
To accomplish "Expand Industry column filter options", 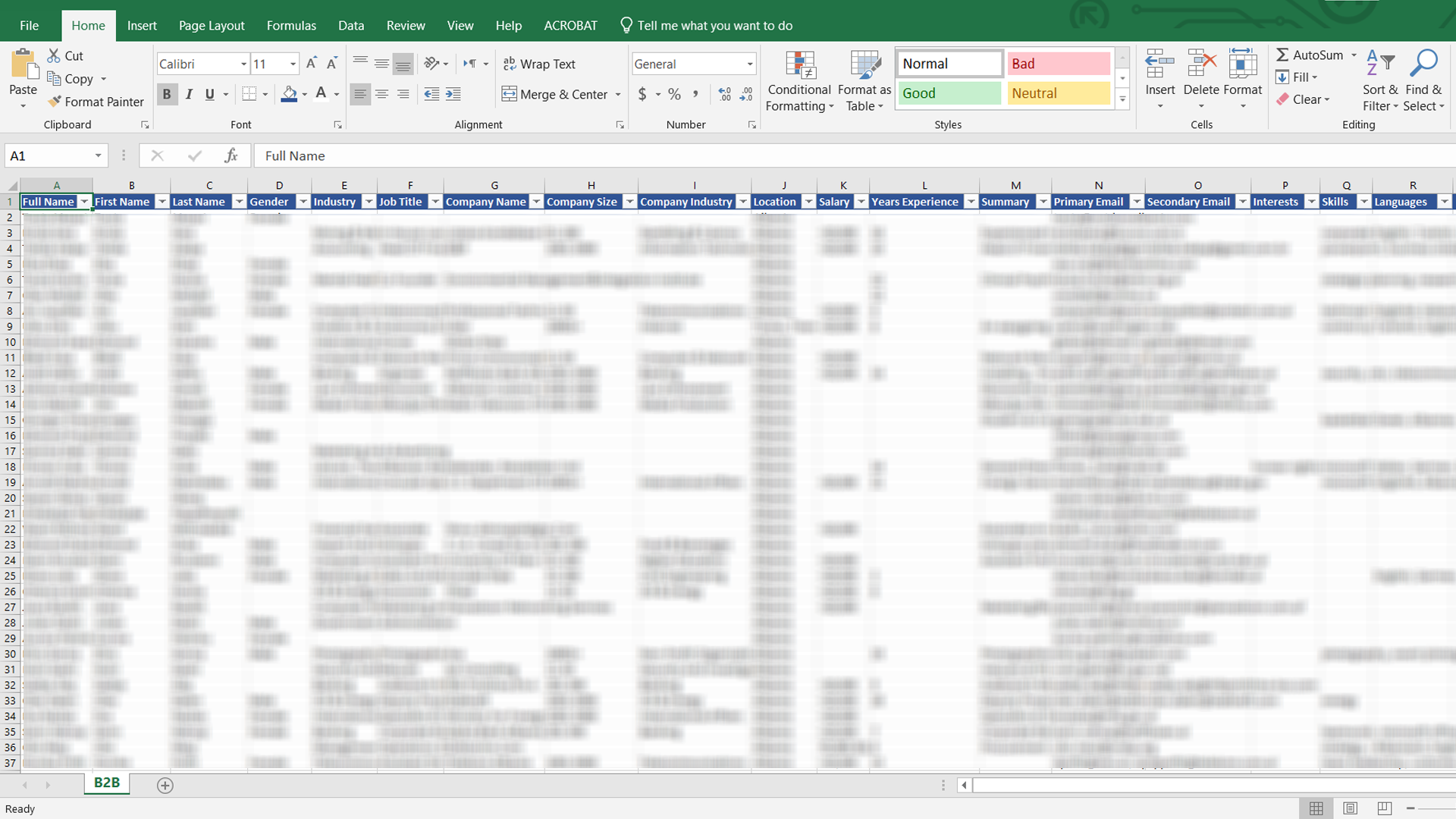I will 369,202.
